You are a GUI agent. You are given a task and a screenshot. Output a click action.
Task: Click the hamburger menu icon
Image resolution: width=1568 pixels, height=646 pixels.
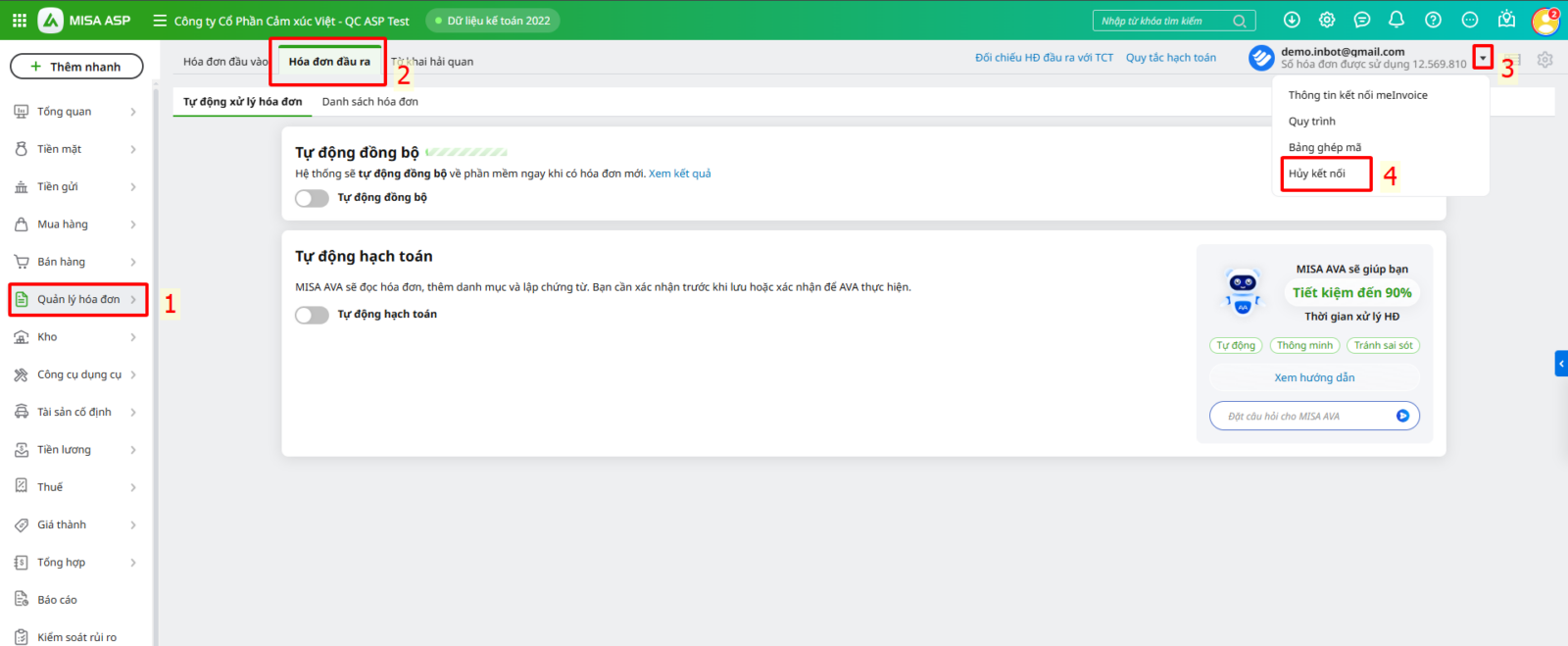coord(160,21)
